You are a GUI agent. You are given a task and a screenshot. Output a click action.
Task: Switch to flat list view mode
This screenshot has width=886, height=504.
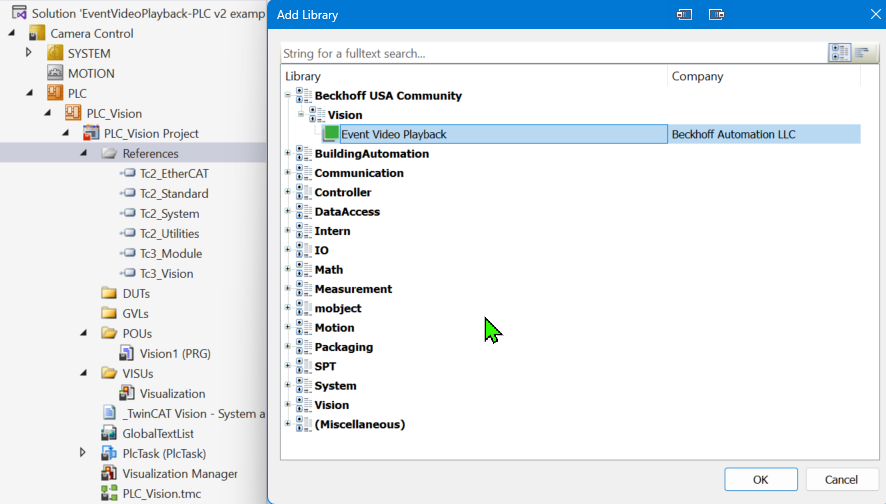(862, 53)
